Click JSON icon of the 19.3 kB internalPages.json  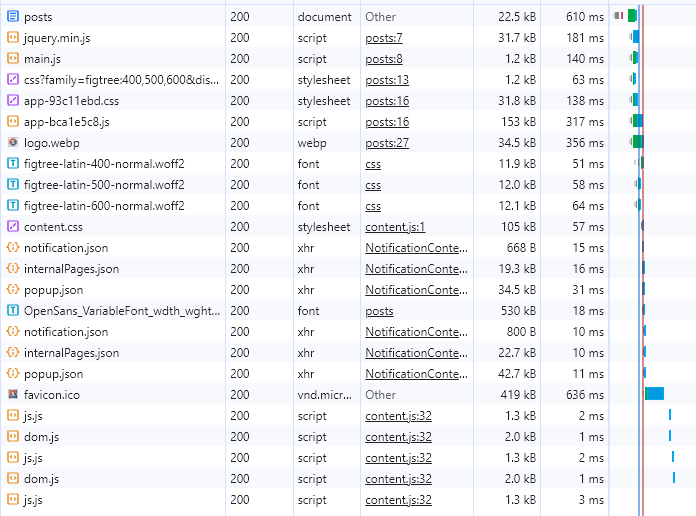pyautogui.click(x=13, y=268)
